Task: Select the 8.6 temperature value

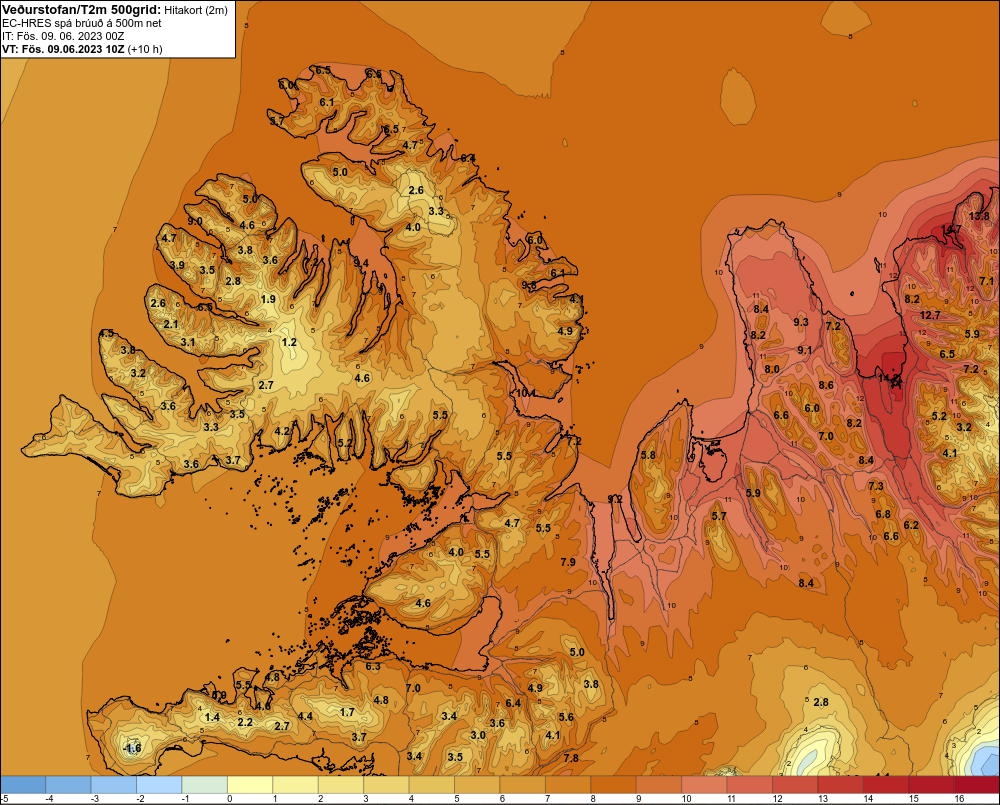Action: coord(826,385)
